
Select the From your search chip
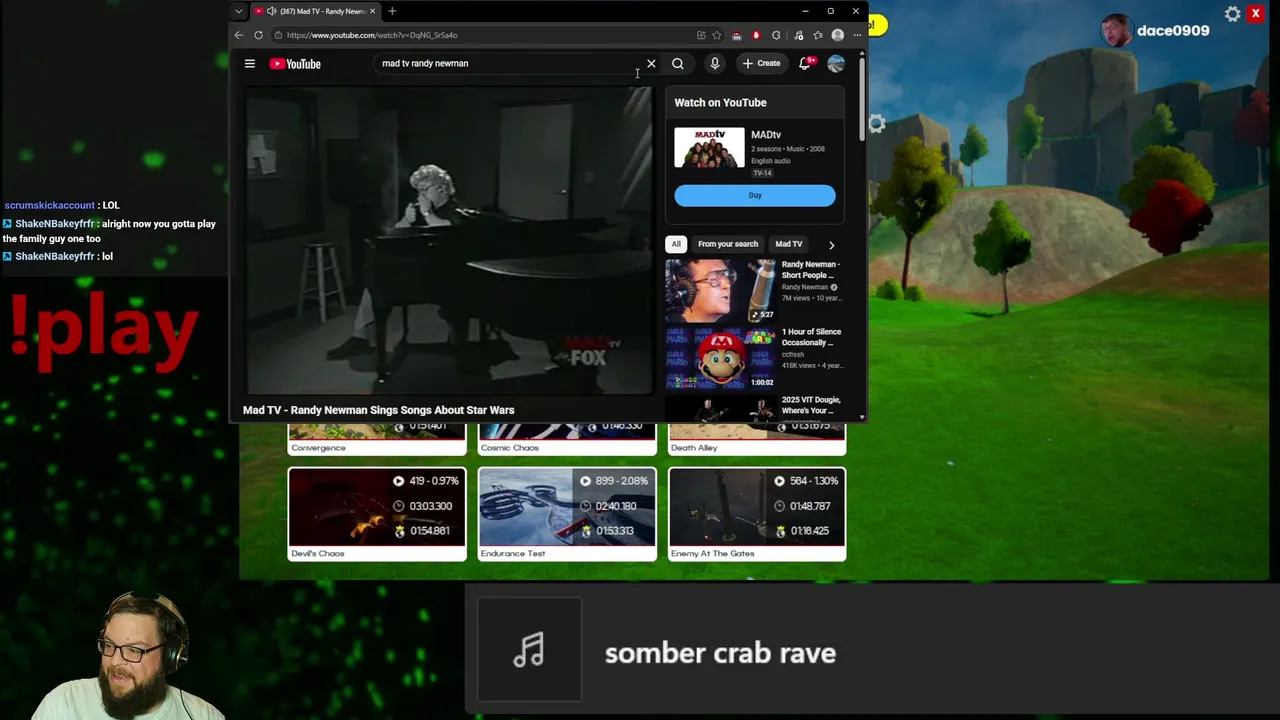click(x=728, y=244)
